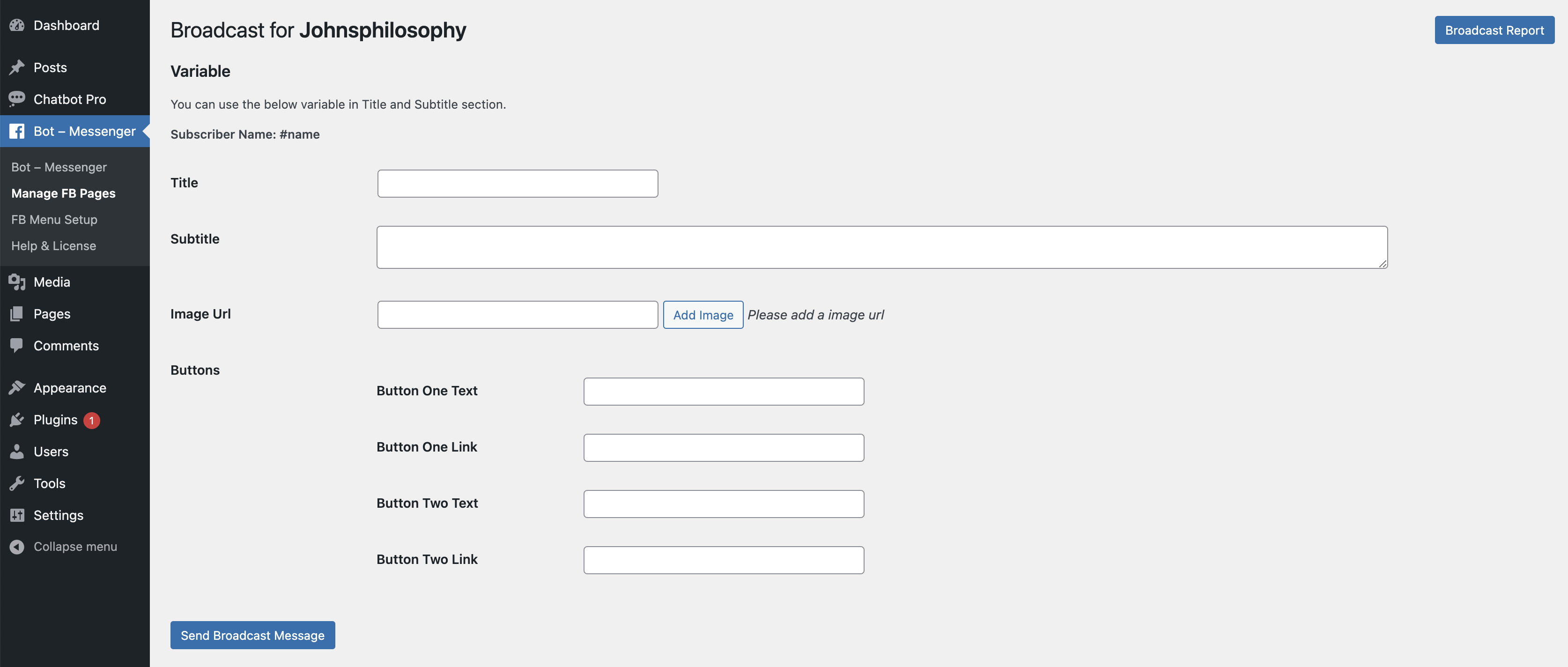Click Send Broadcast Message button
Image resolution: width=1568 pixels, height=667 pixels.
[x=252, y=635]
